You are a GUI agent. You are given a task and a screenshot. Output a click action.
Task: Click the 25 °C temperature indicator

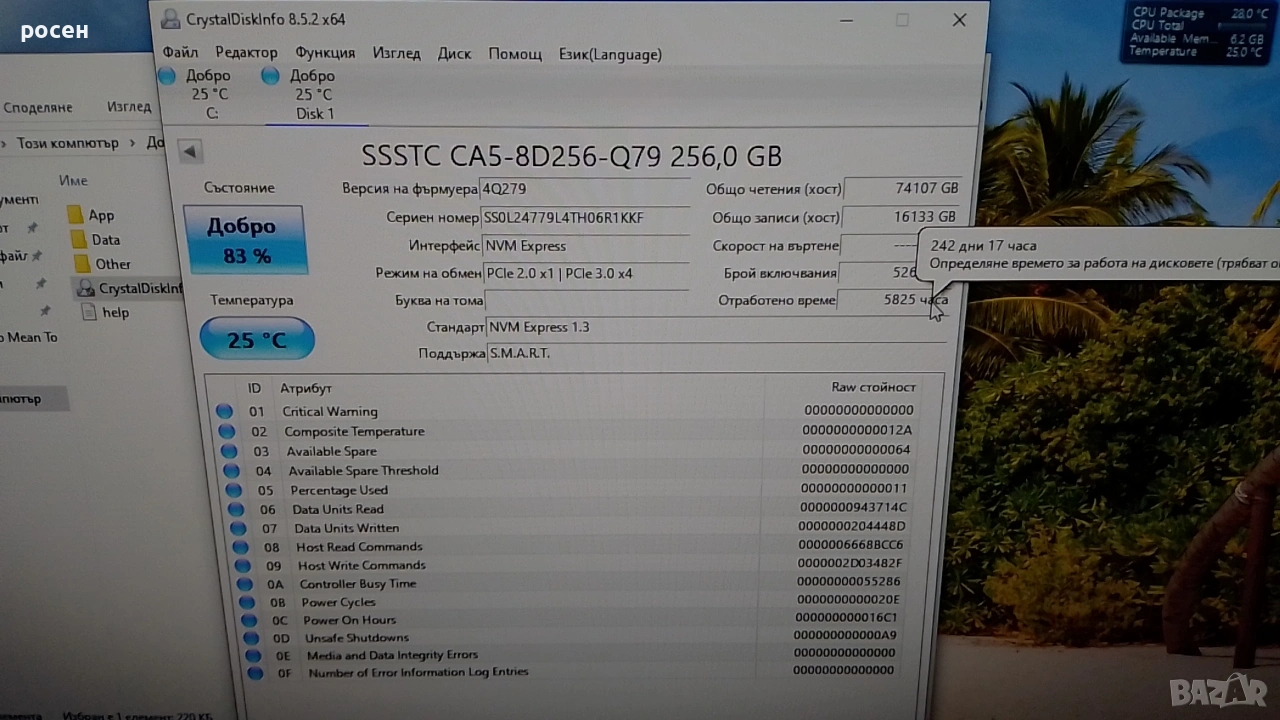[x=257, y=340]
